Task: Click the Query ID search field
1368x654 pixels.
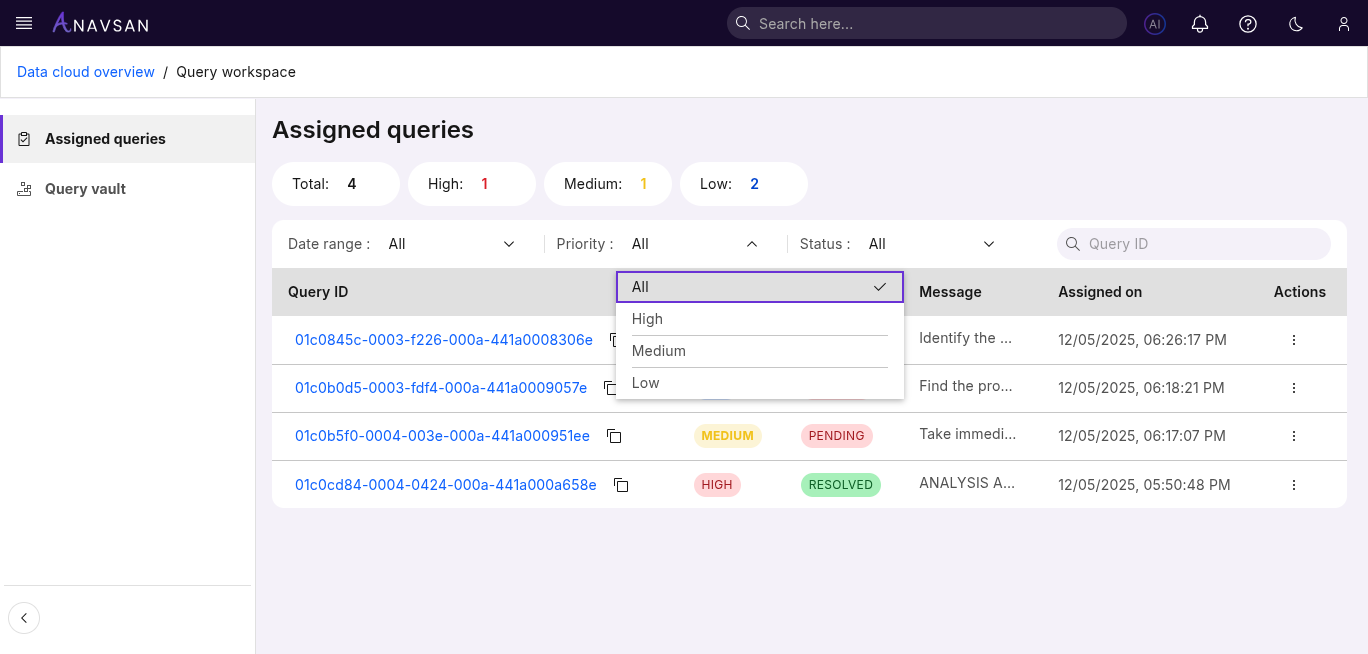Action: [x=1200, y=244]
